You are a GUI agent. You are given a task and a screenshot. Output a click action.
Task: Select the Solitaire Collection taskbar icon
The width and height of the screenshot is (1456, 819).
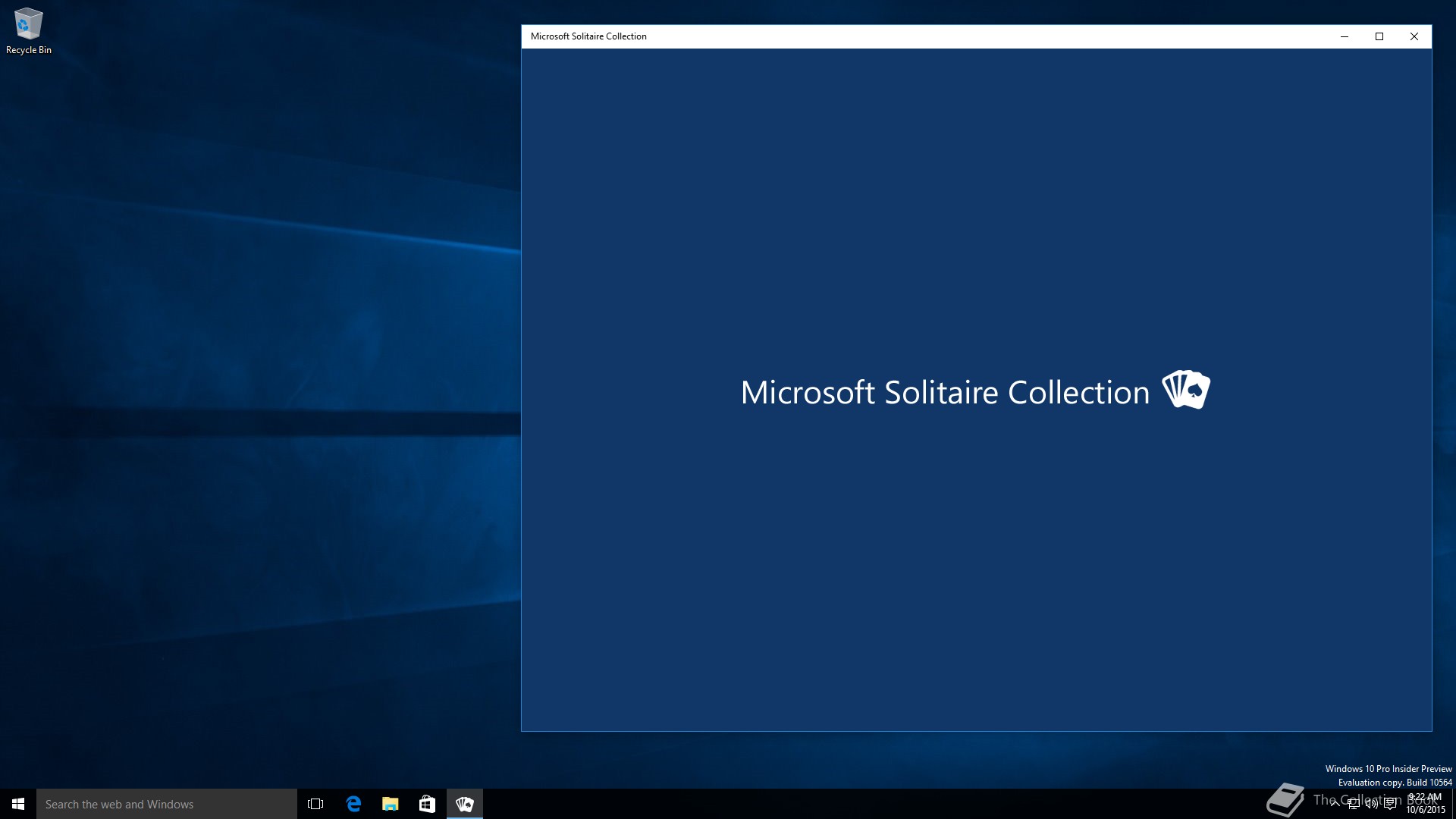click(465, 804)
